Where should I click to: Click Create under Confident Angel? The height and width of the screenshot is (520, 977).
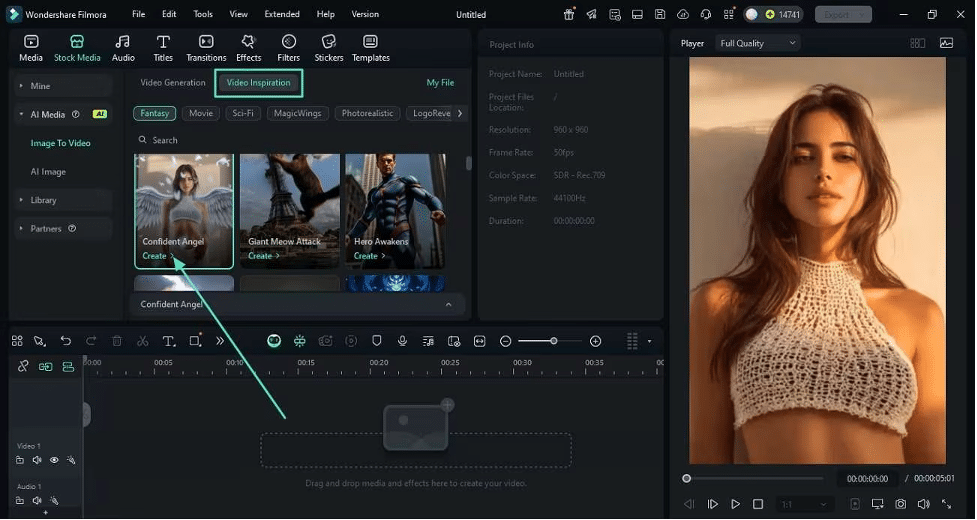[158, 256]
